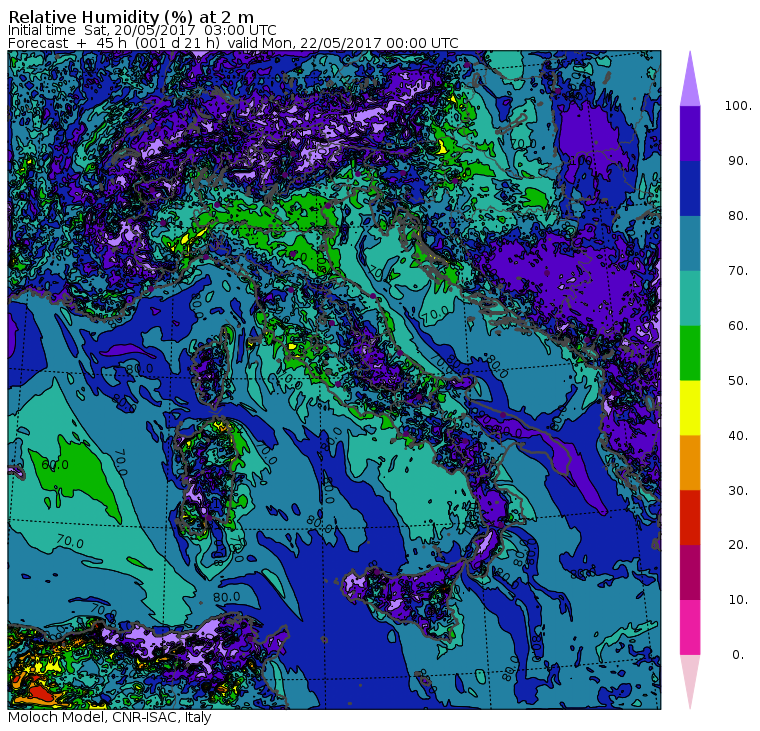Click the "100." legend label

[x=738, y=106]
